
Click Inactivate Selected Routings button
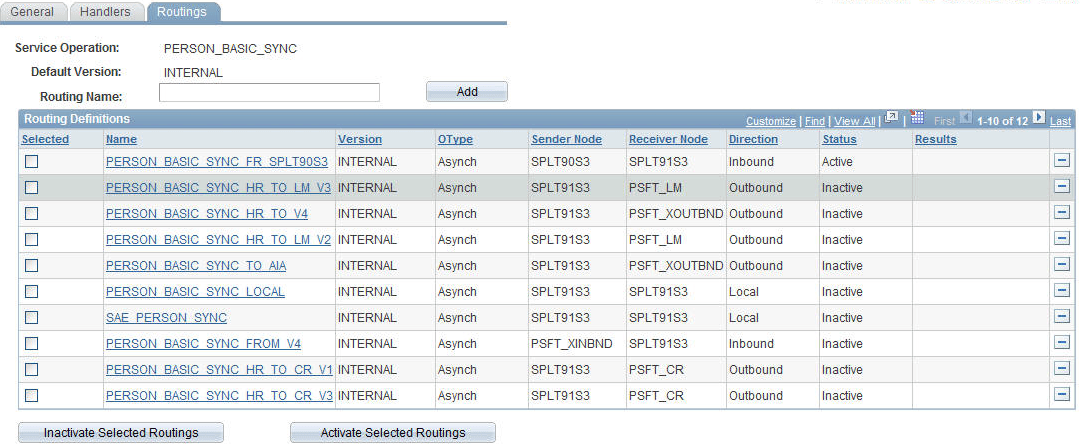[x=121, y=433]
